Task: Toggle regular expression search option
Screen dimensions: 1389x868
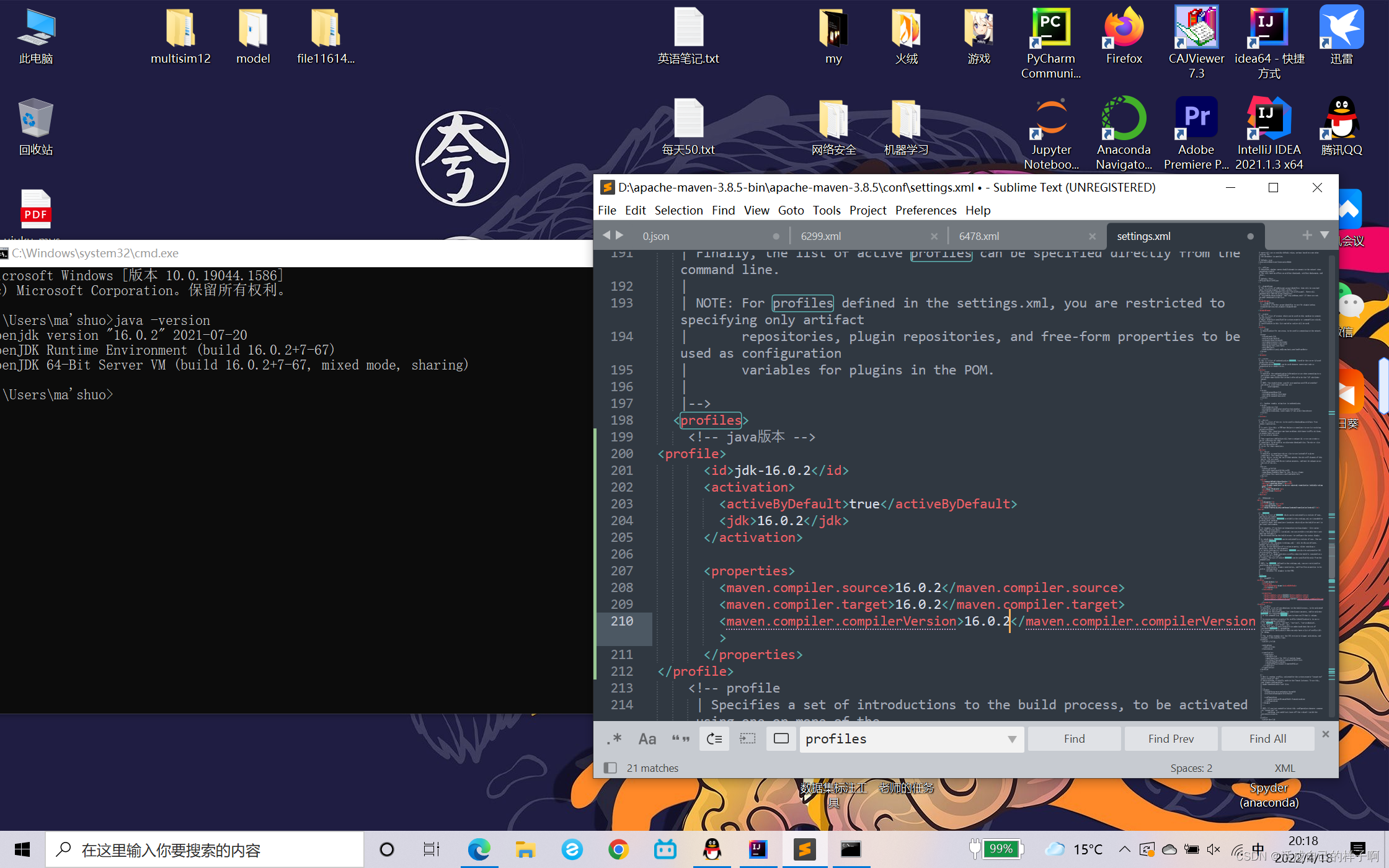Action: [x=614, y=738]
